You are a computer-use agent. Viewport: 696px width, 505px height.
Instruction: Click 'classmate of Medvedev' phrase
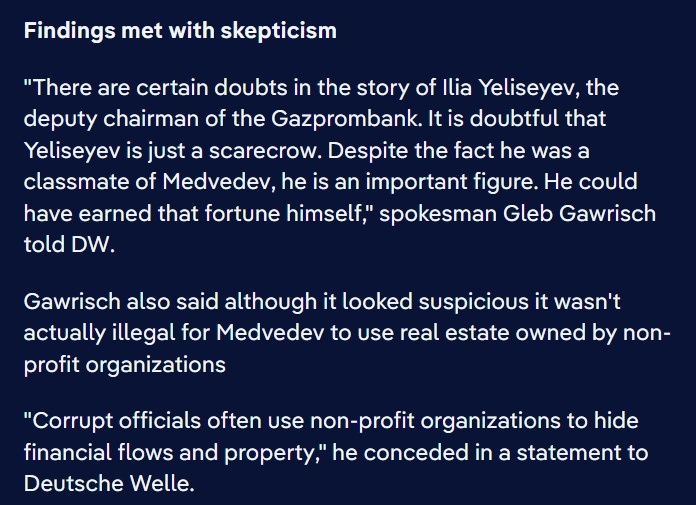click(x=146, y=182)
